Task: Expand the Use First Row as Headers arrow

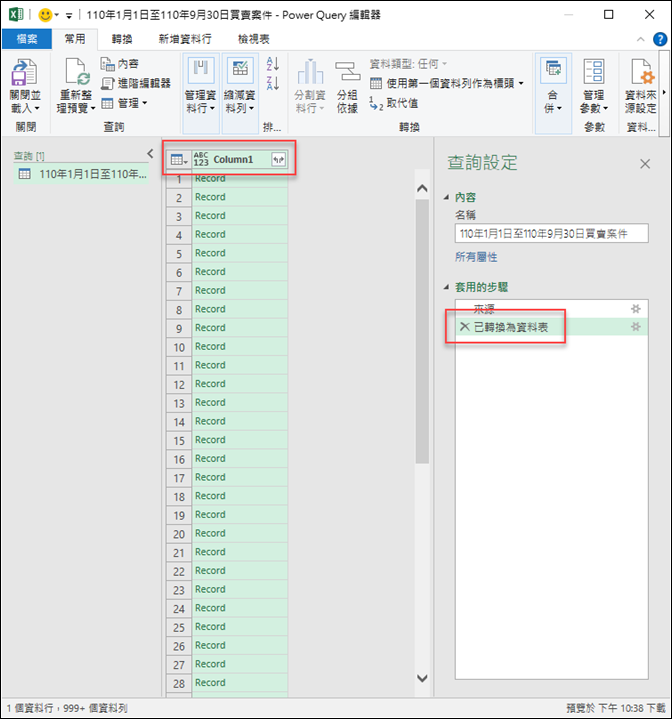Action: tap(521, 83)
